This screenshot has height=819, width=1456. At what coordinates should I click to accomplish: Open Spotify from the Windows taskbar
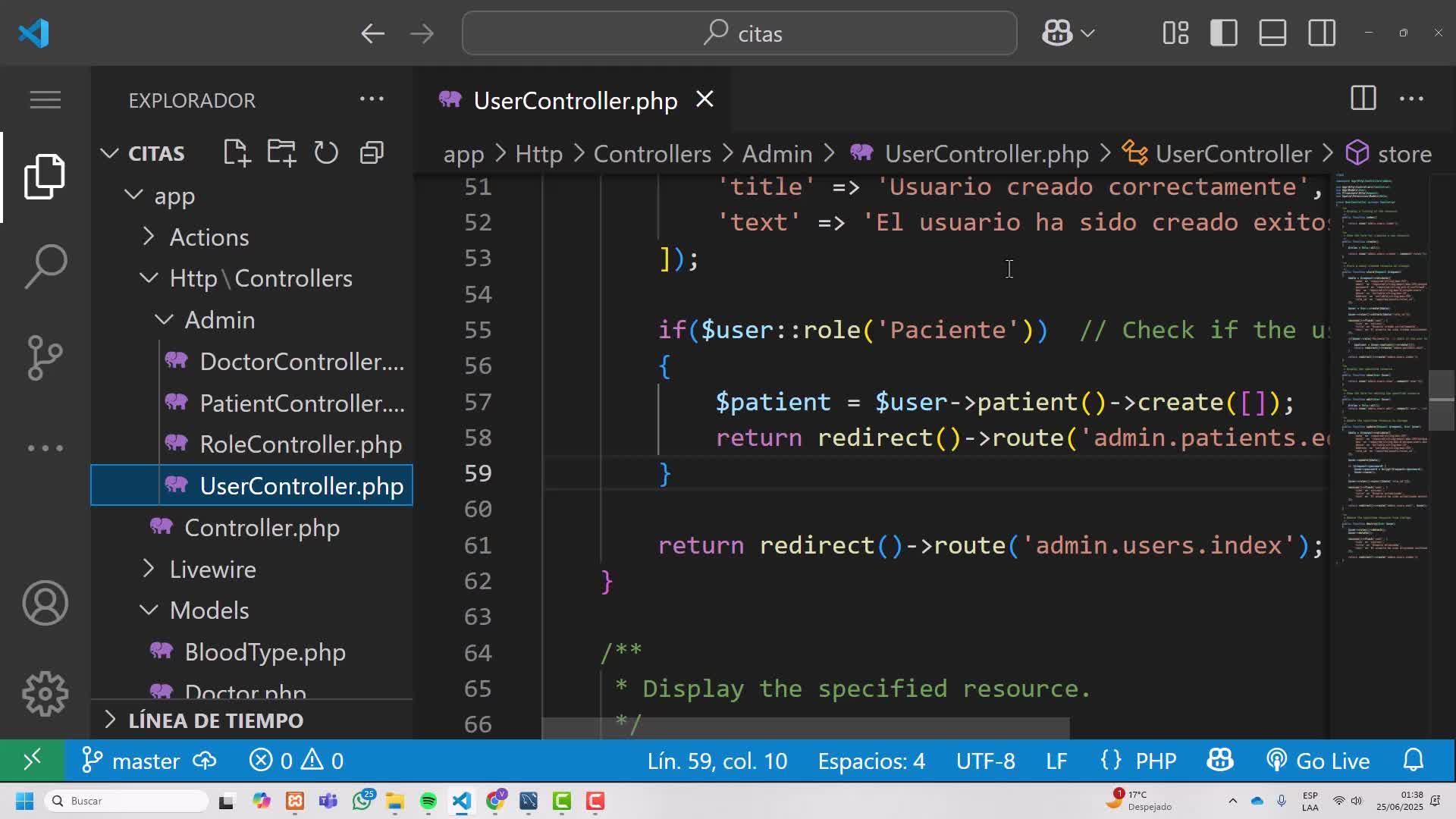[428, 801]
